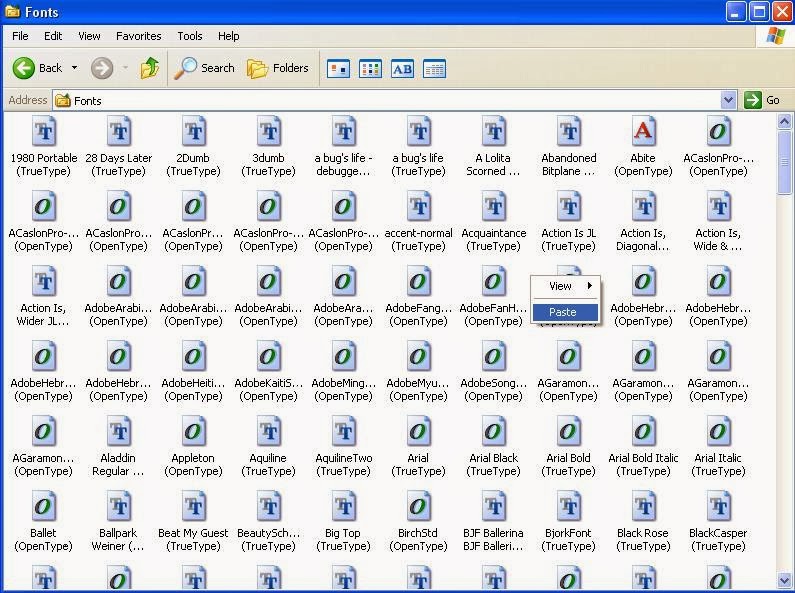Select the Acquaintance TrueType font

[493, 221]
